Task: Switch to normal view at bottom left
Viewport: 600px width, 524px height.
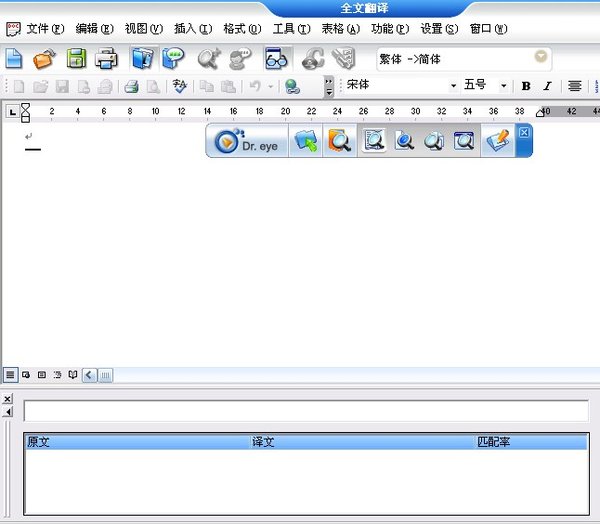Action: (10, 375)
